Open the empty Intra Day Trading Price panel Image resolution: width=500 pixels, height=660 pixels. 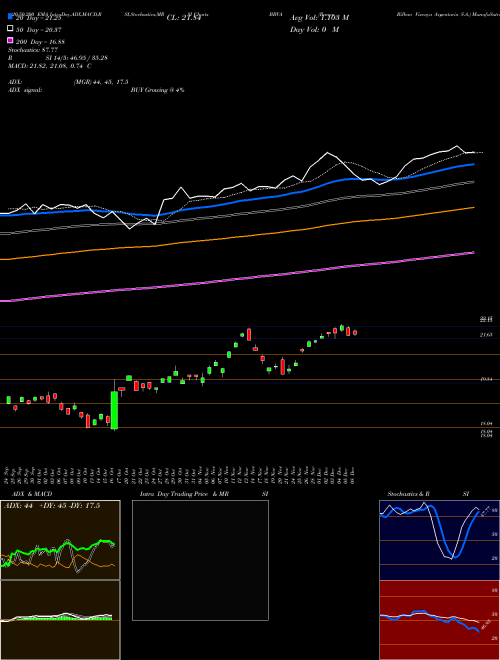tap(200, 560)
